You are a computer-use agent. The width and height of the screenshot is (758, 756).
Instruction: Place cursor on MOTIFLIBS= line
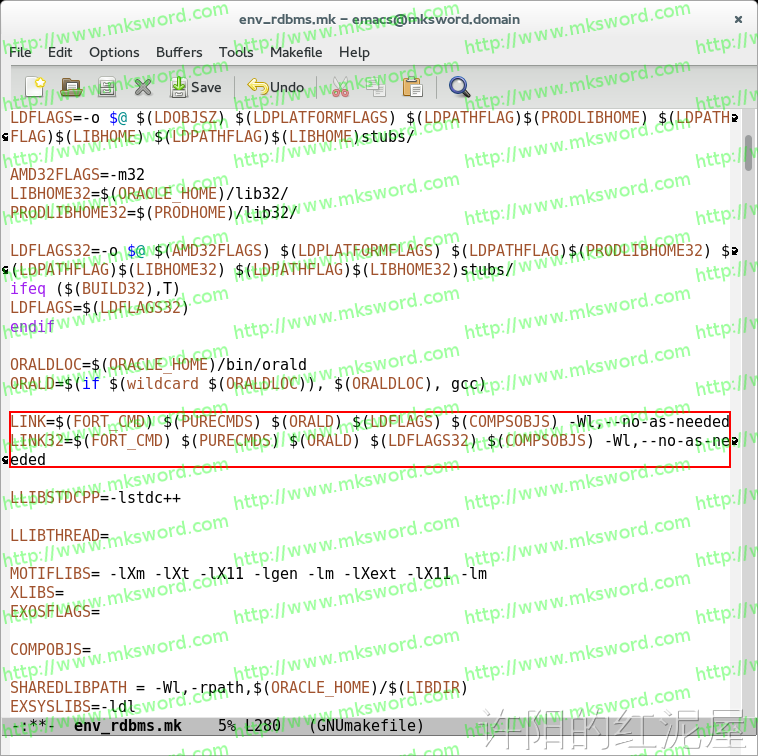[x=248, y=574]
